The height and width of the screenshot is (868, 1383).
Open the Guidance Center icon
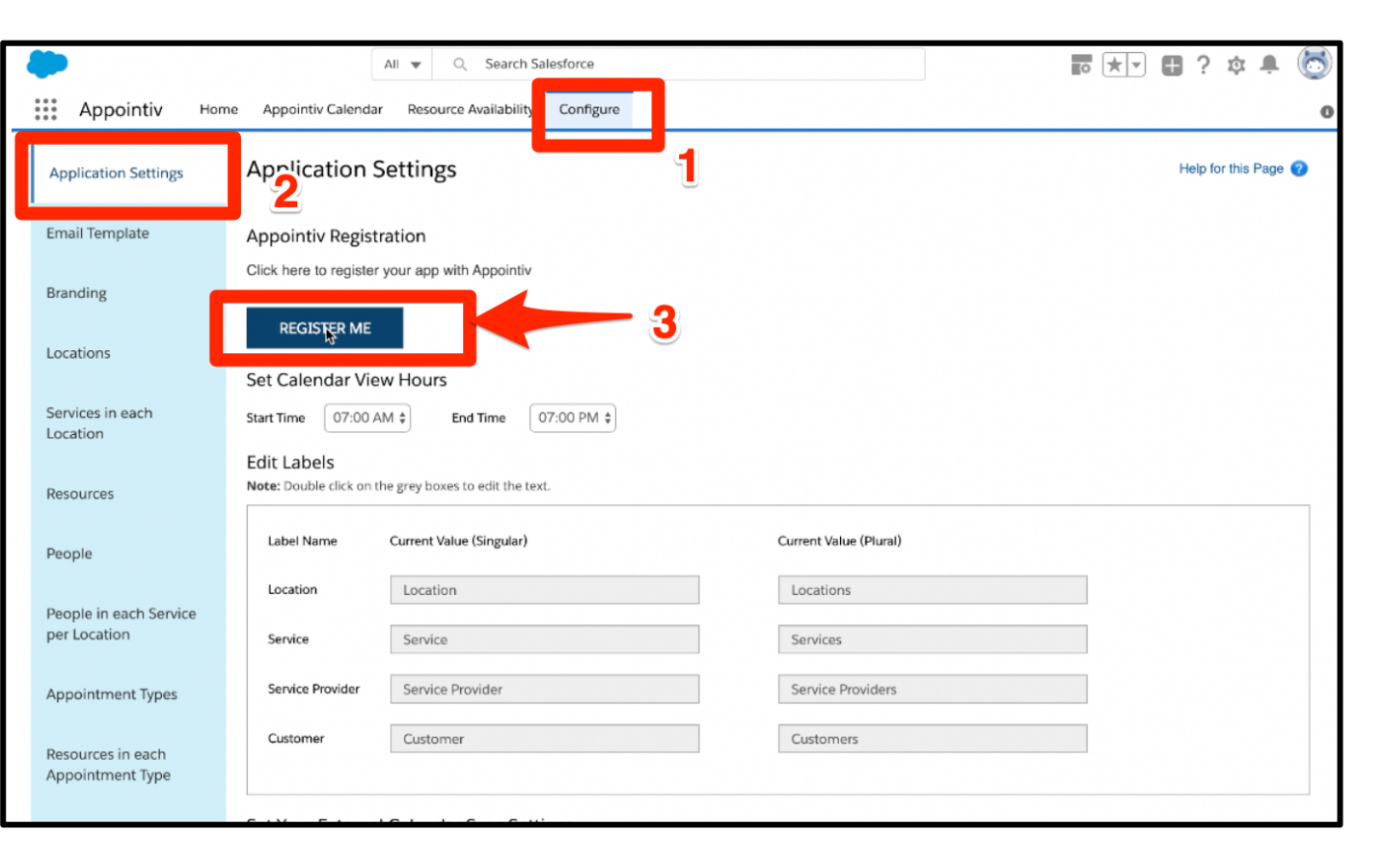click(x=1081, y=65)
